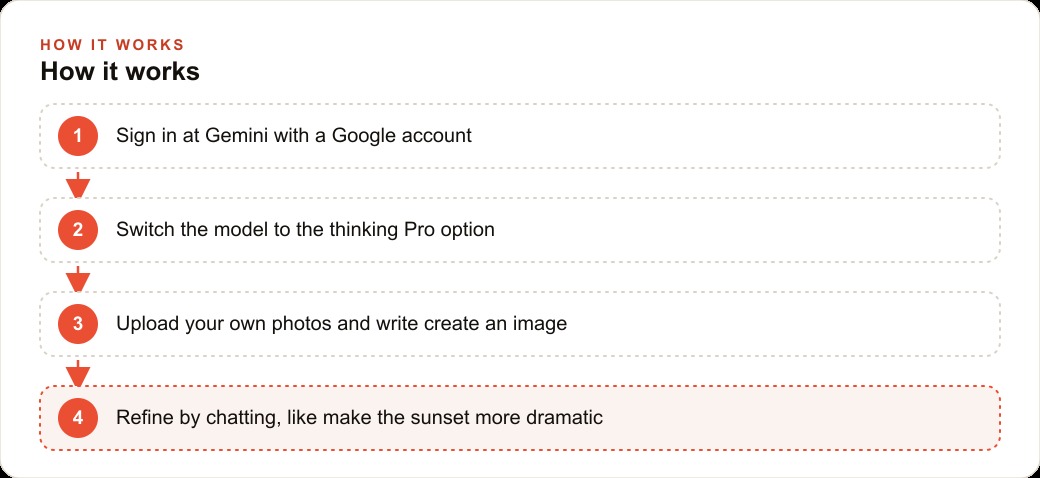
Task: Select the 'Sign in at Gemini' step text
Action: [x=294, y=136]
